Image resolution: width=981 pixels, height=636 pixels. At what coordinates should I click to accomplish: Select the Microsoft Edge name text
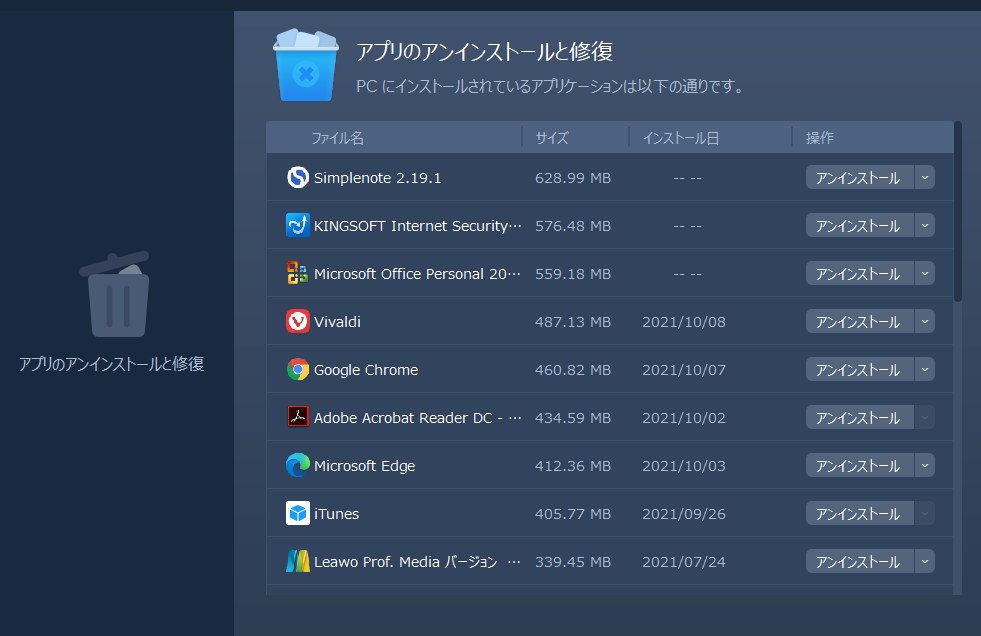pyautogui.click(x=365, y=466)
